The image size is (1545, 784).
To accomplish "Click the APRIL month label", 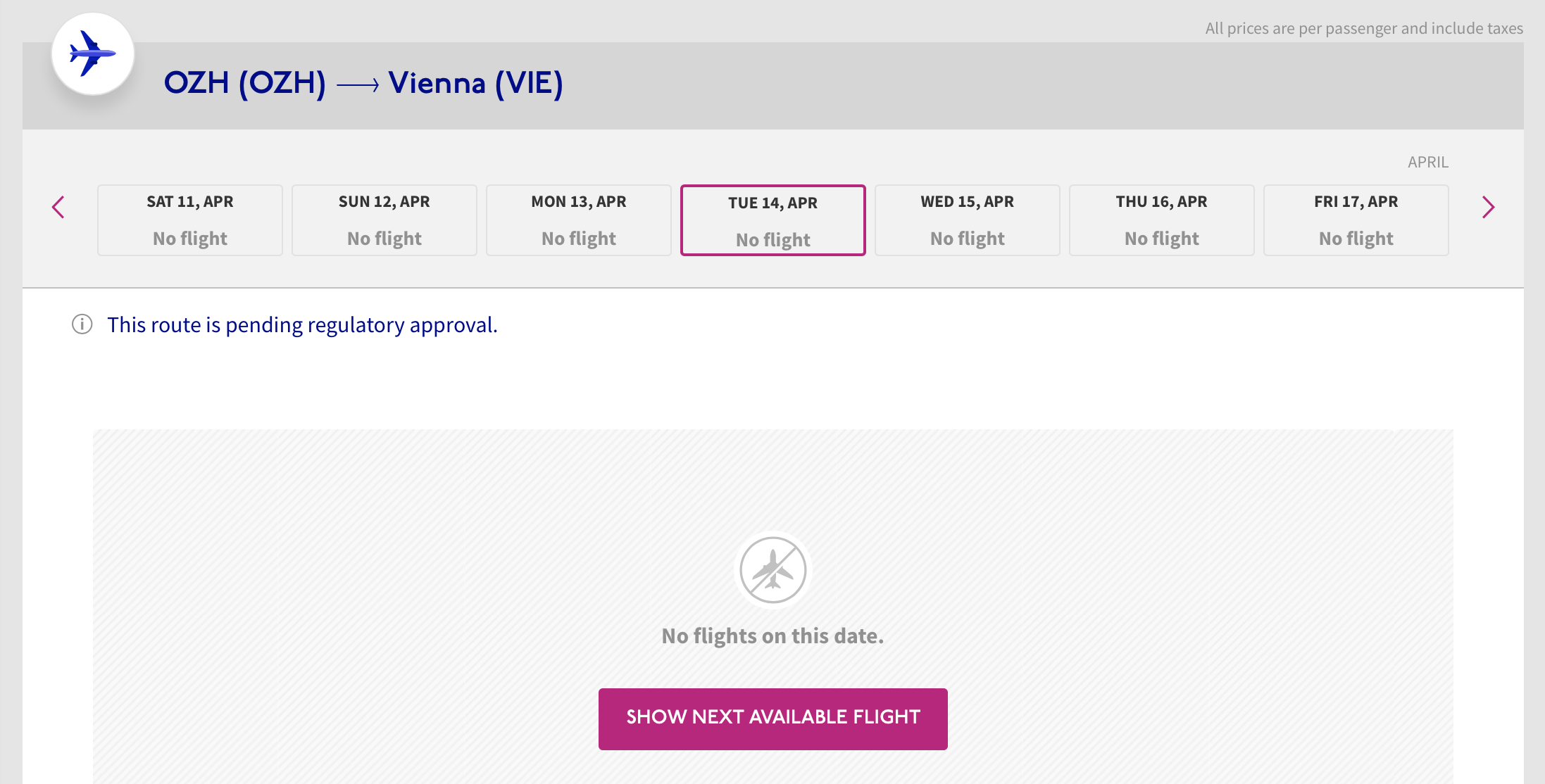I will (1428, 162).
